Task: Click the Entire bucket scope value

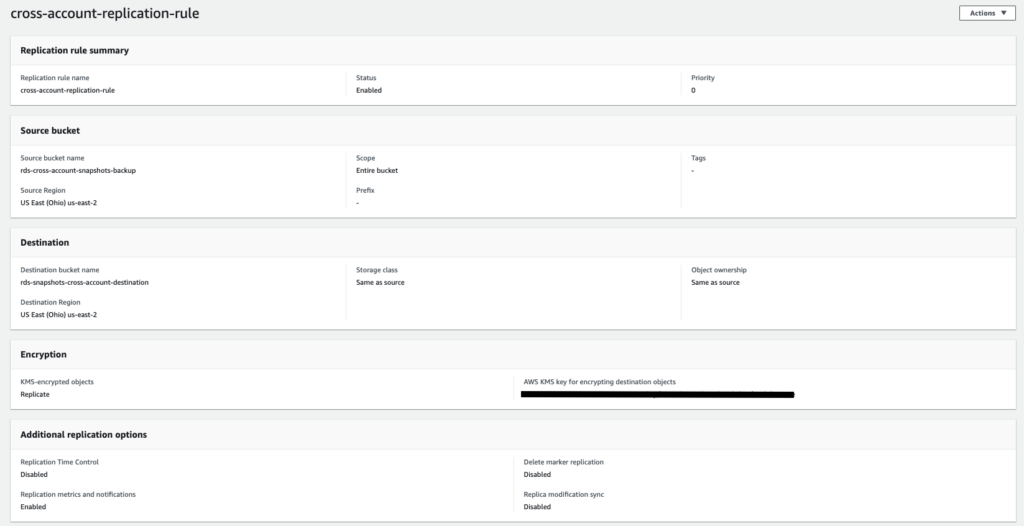Action: pos(377,170)
